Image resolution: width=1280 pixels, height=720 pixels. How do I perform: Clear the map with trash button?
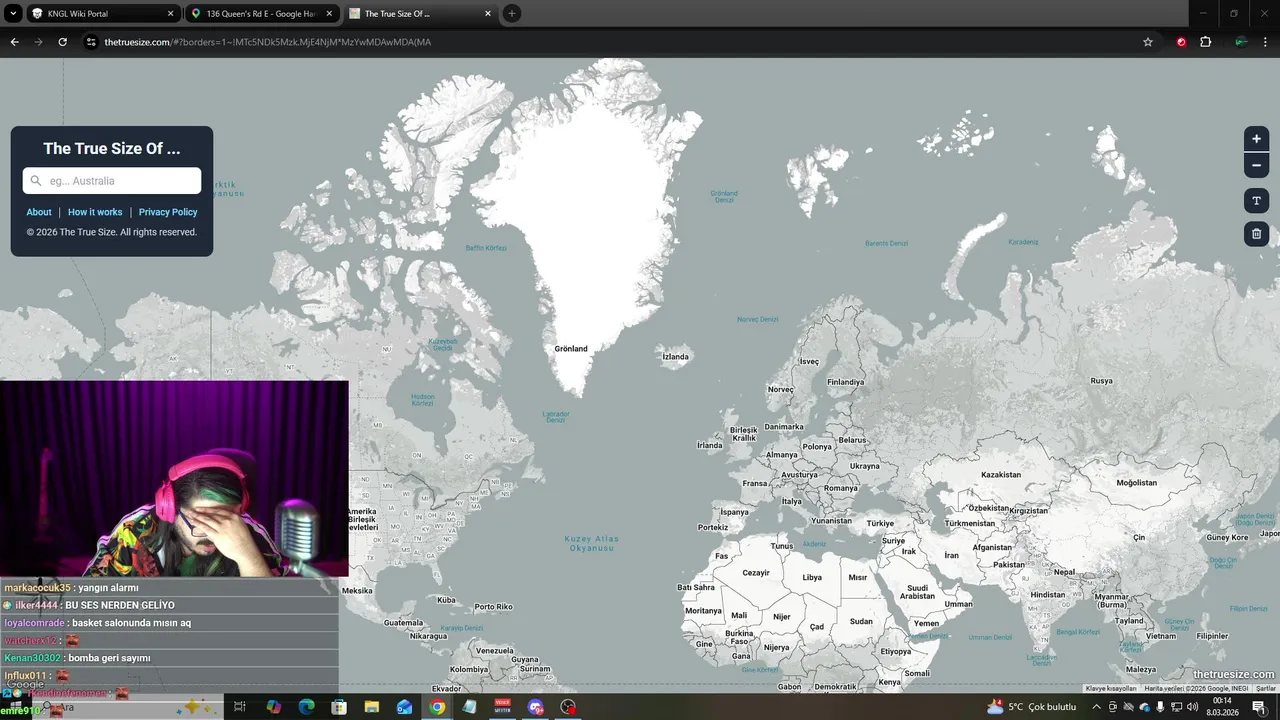[1256, 234]
